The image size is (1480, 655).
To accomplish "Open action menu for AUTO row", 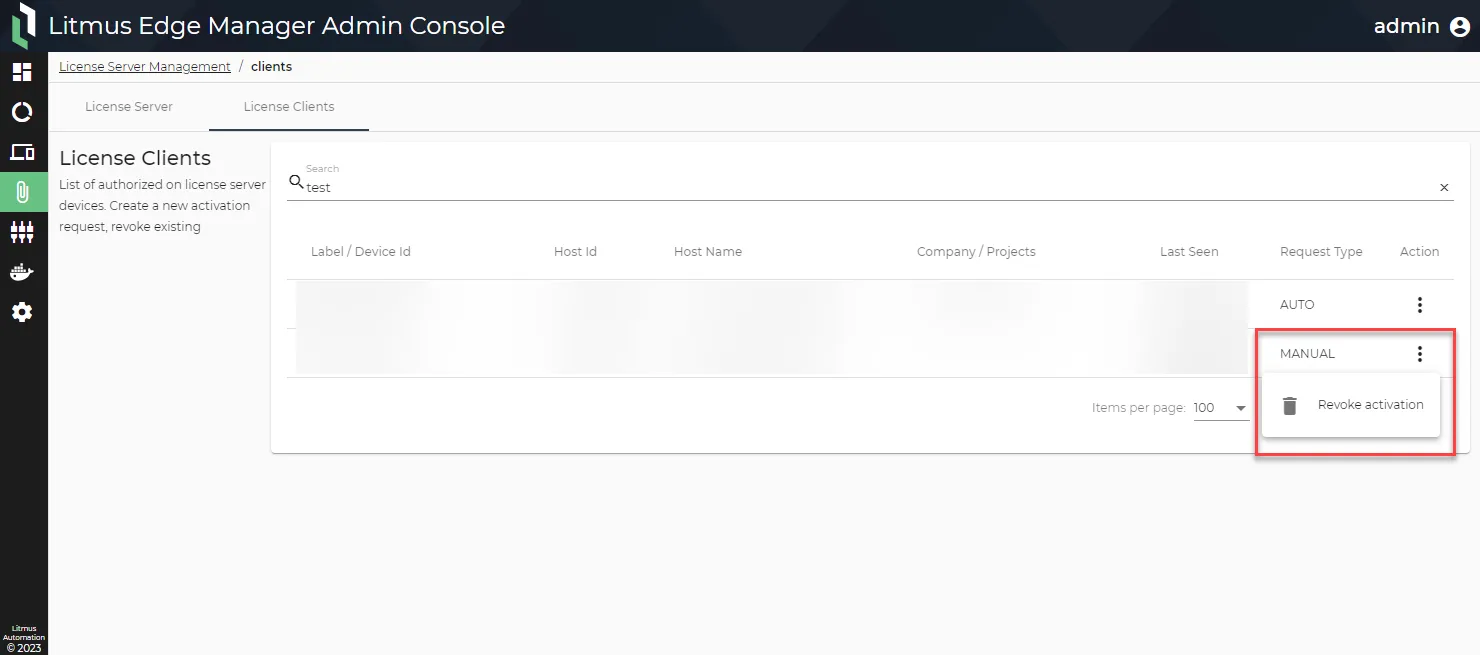I will (x=1419, y=305).
